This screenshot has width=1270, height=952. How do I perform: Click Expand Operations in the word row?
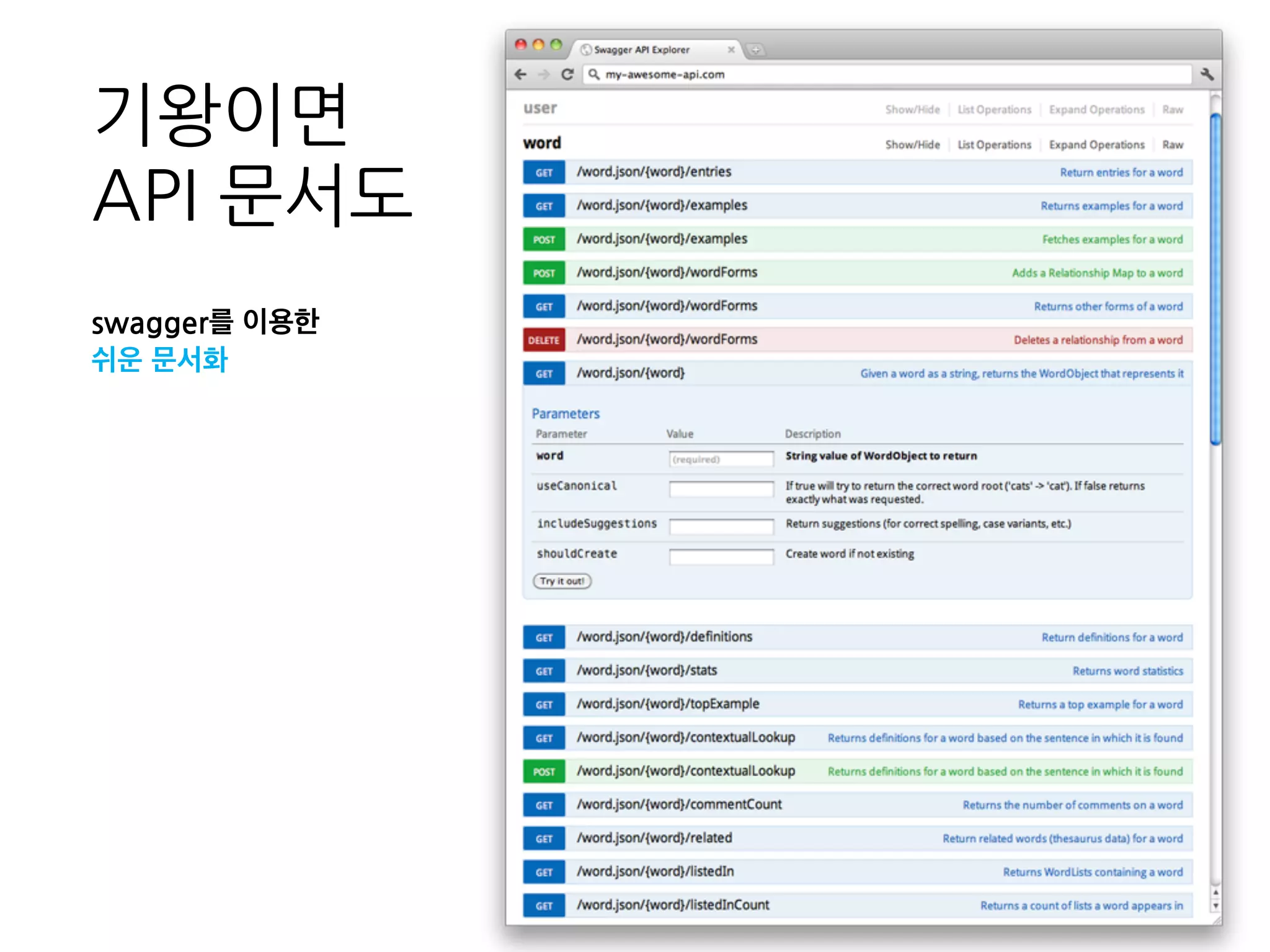pyautogui.click(x=1096, y=145)
